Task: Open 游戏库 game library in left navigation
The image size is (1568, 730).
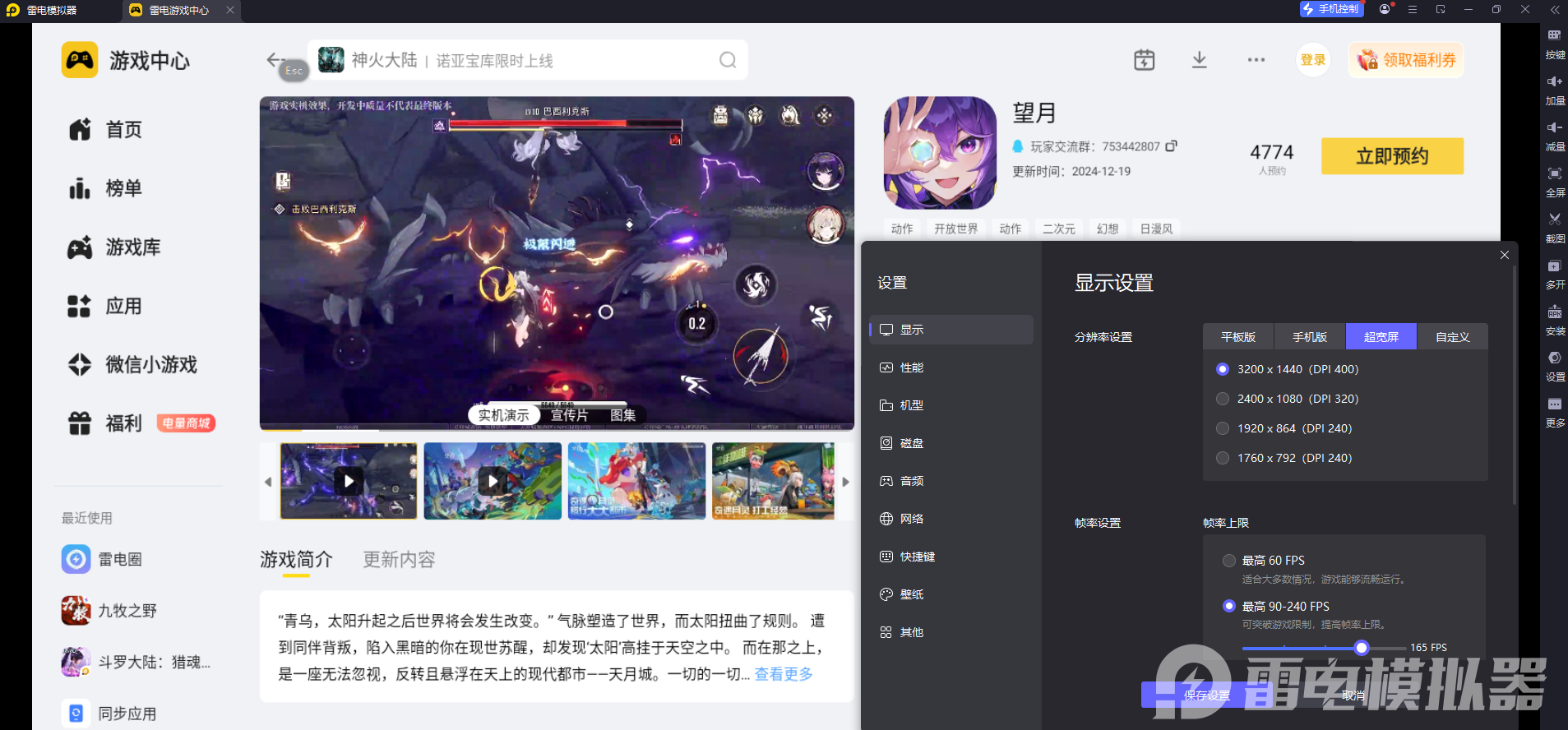Action: (114, 247)
